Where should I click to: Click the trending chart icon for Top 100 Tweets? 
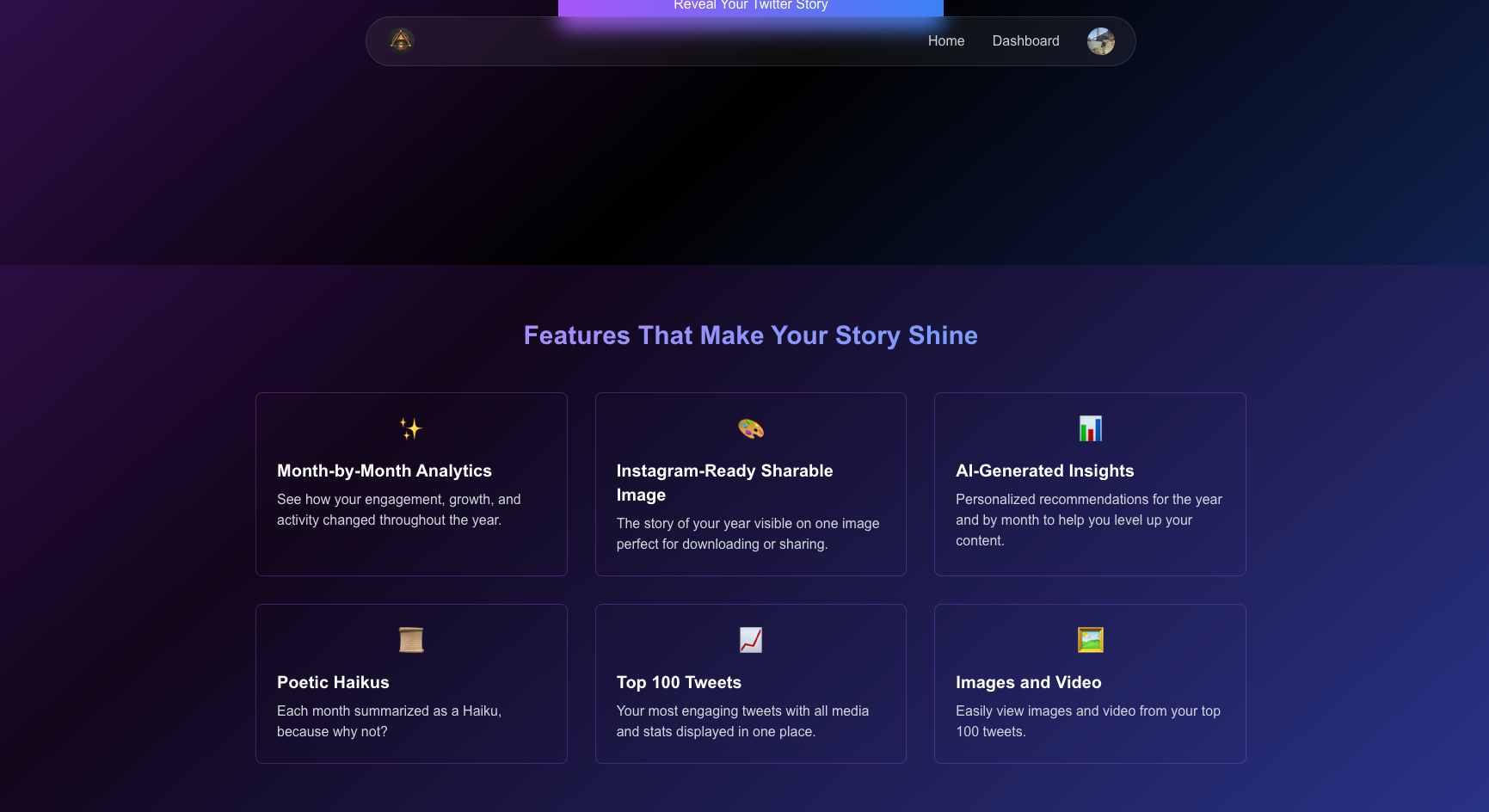pos(751,640)
